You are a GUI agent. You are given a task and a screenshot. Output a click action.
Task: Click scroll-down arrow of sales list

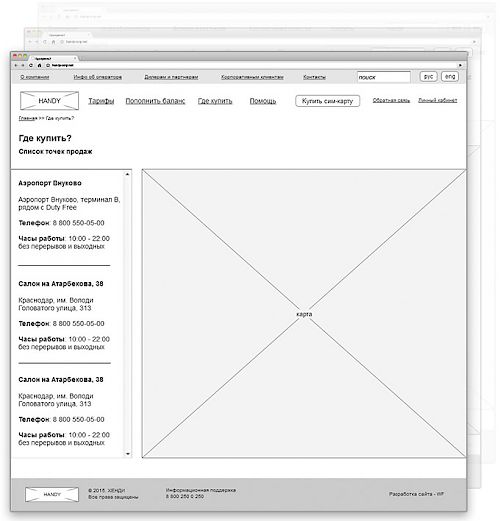point(127,454)
